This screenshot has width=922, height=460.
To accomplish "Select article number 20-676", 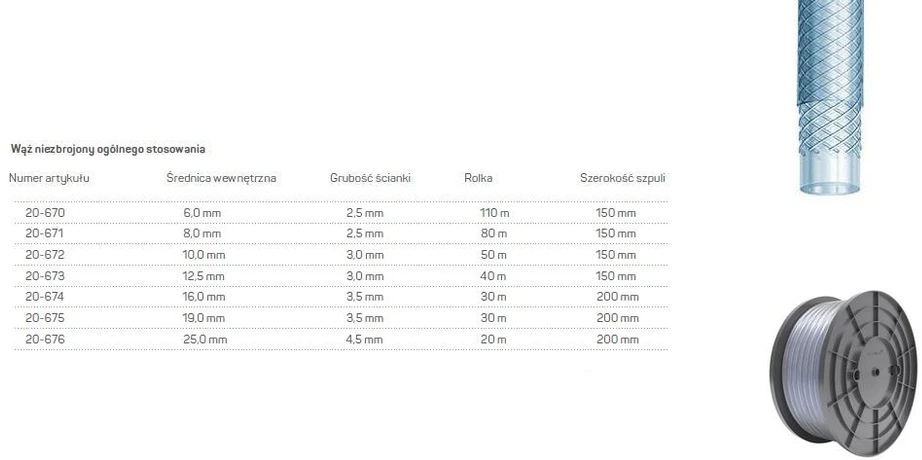I will coord(45,339).
